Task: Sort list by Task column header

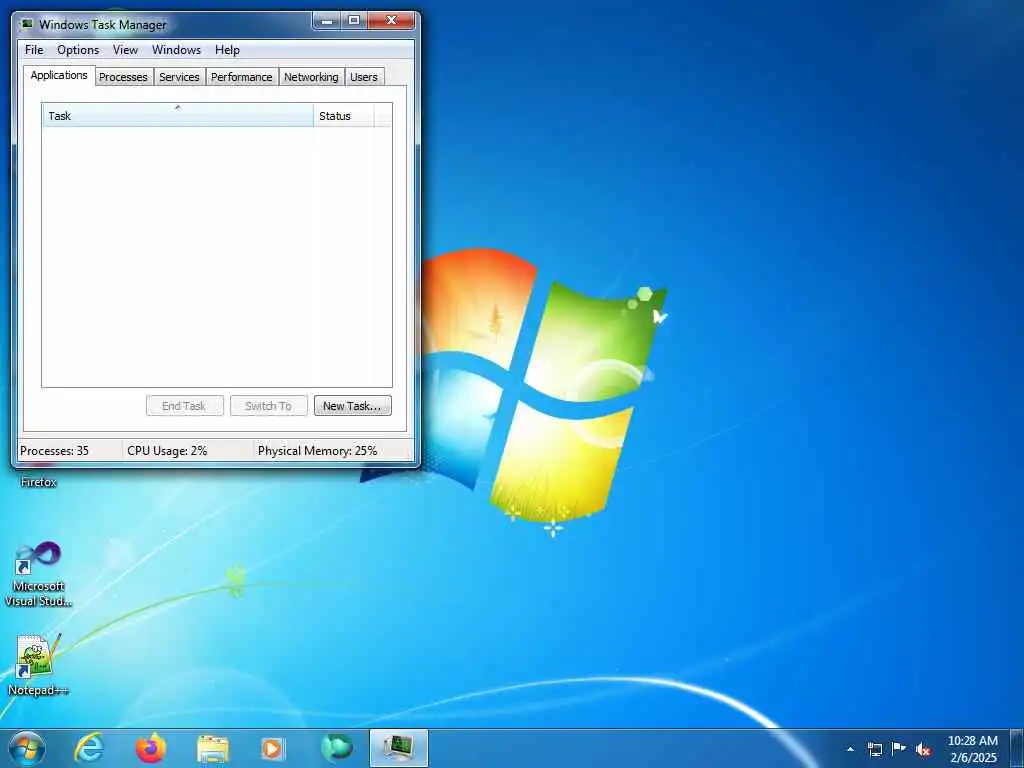Action: click(178, 116)
